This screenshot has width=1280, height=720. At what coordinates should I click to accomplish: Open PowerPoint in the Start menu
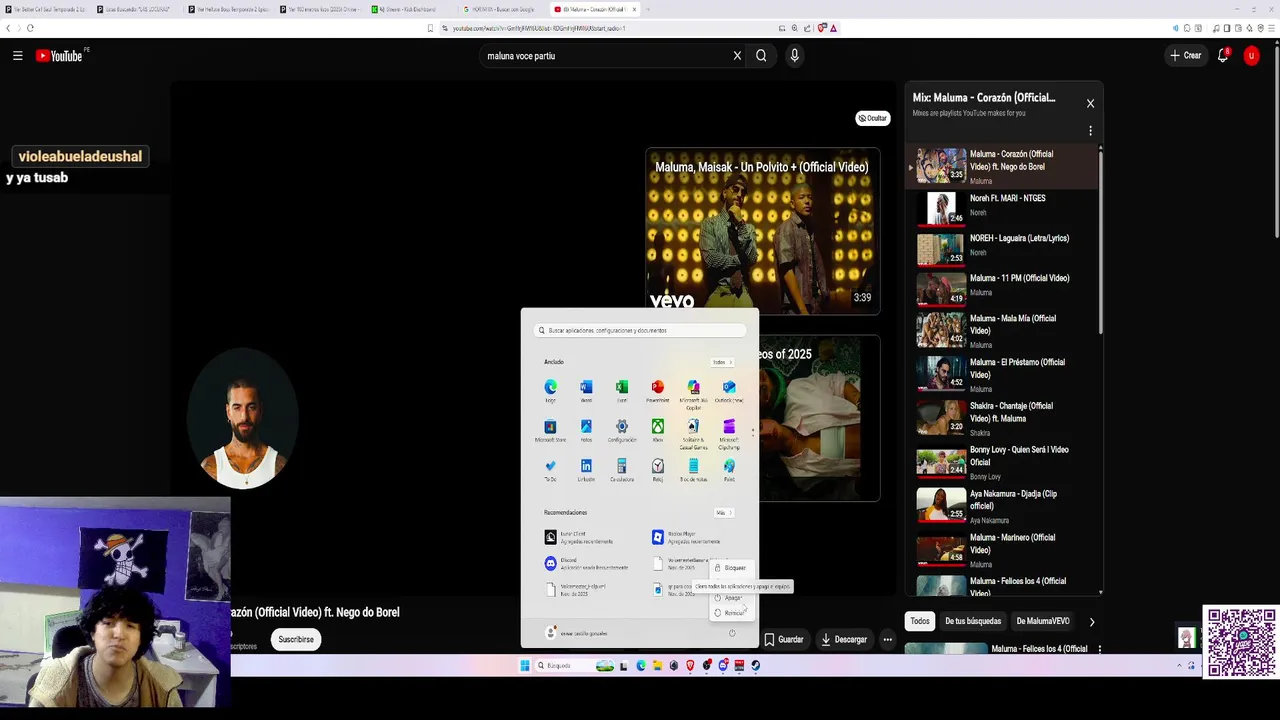[657, 389]
